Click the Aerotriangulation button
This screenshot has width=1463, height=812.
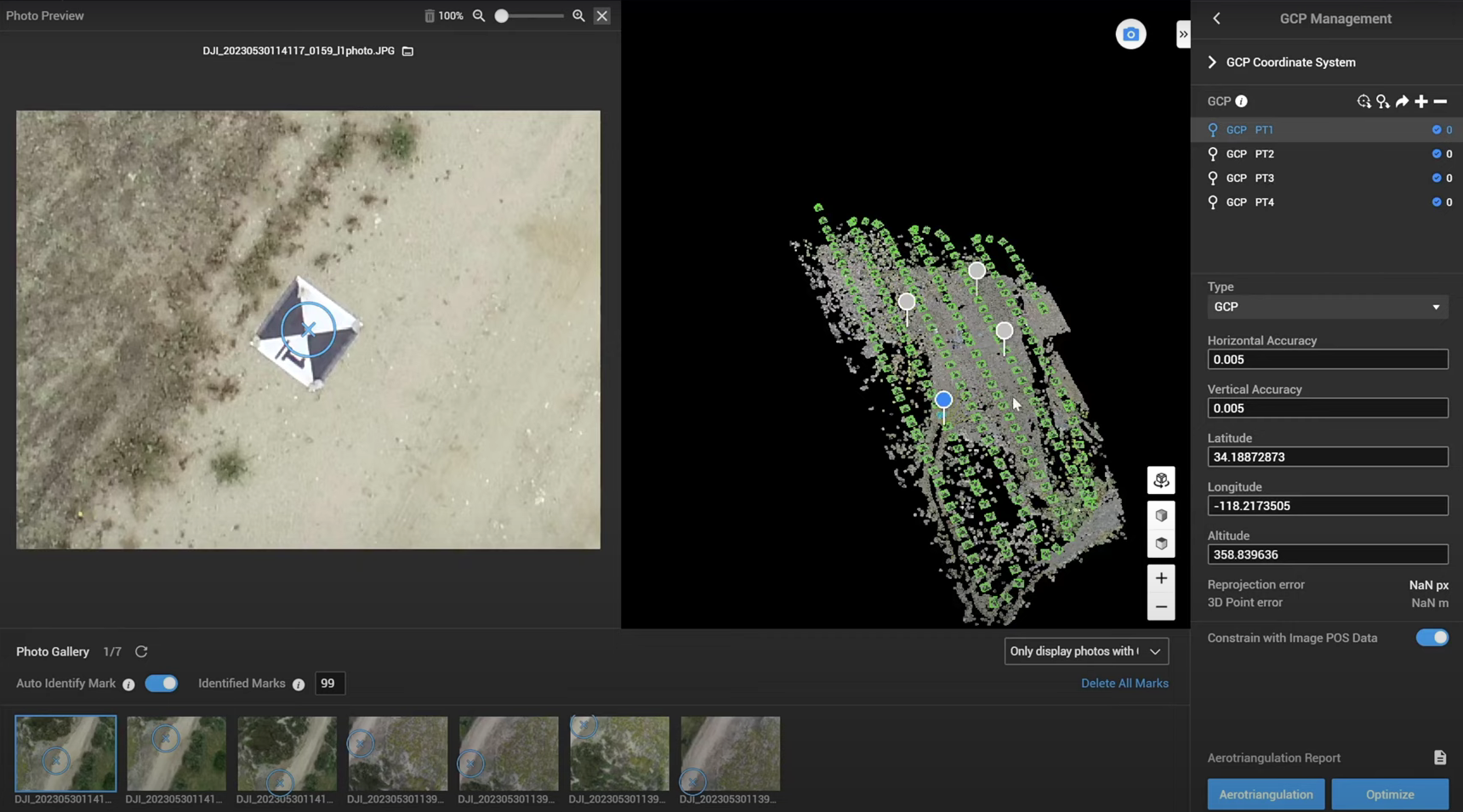[x=1266, y=794]
